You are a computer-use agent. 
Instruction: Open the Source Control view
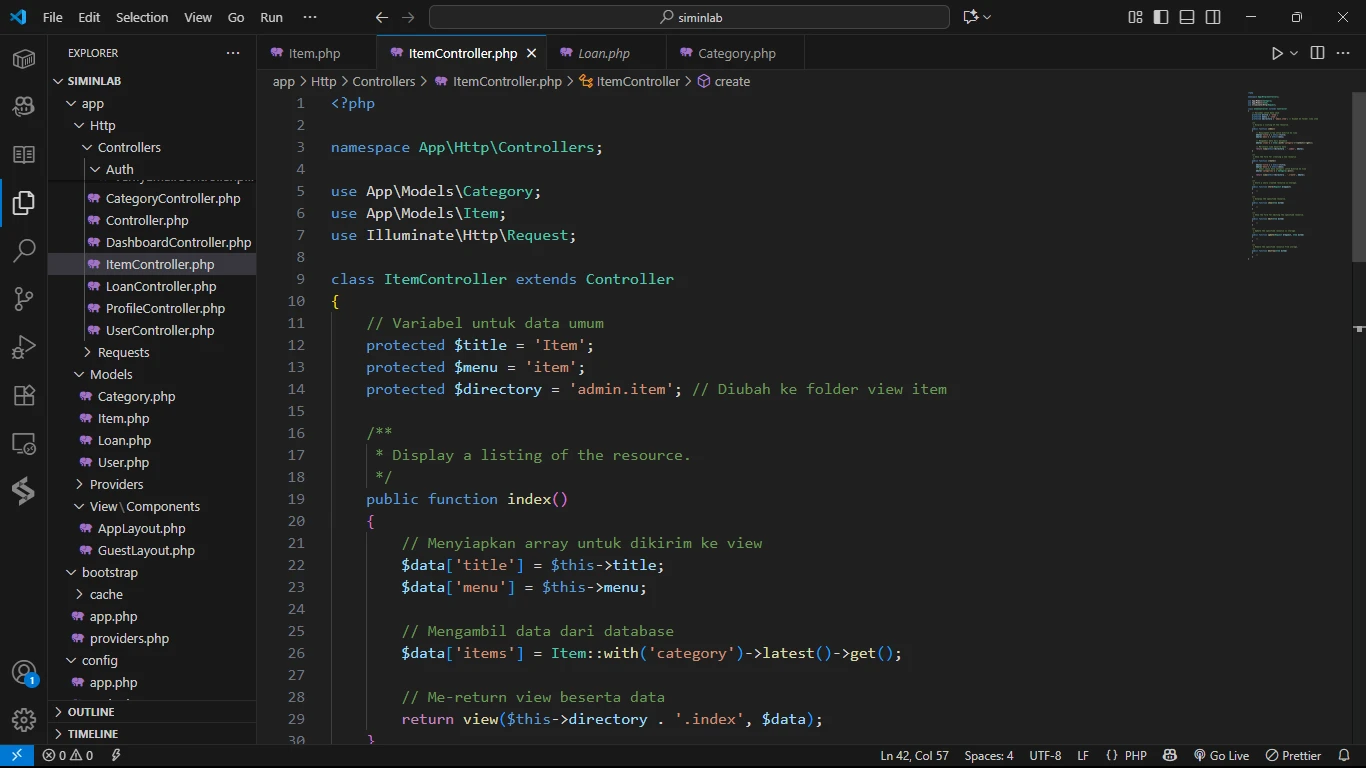point(24,299)
